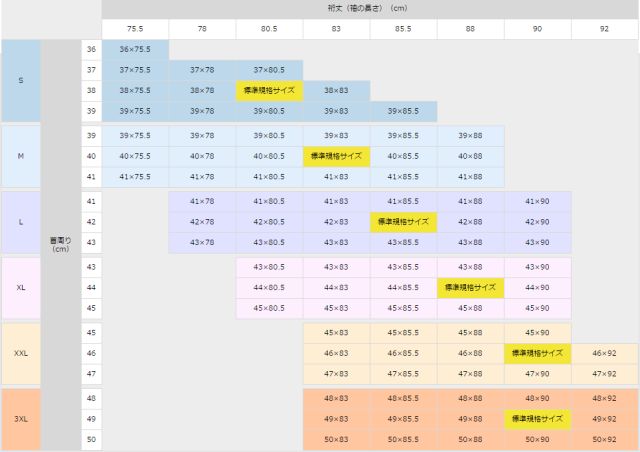Viewport: 640px width, 452px height.
Task: Select neck size row label 44
Action: [91, 288]
